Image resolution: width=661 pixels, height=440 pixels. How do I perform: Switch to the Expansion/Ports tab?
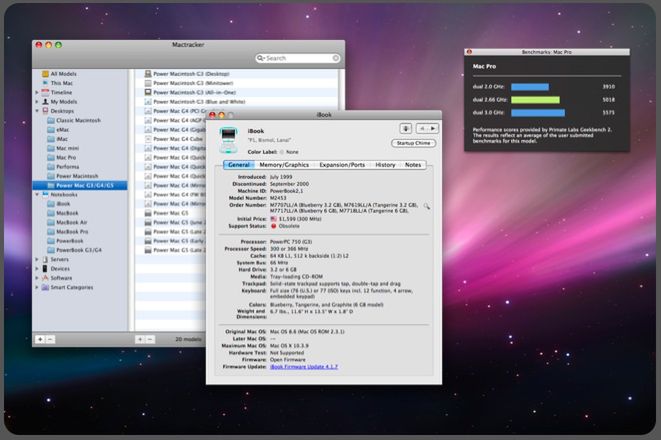[x=342, y=165]
